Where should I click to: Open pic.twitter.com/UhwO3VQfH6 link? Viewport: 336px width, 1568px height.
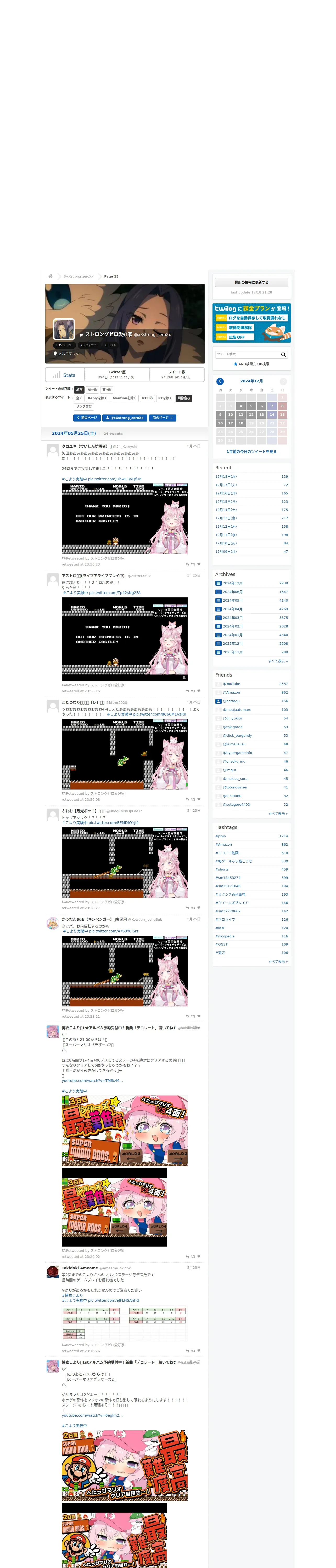pyautogui.click(x=115, y=479)
